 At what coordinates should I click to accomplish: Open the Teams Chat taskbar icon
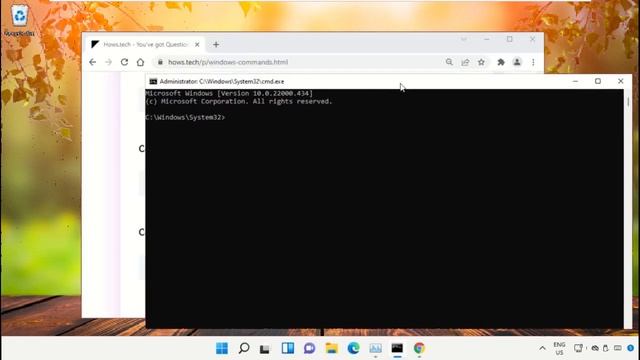pyautogui.click(x=309, y=348)
